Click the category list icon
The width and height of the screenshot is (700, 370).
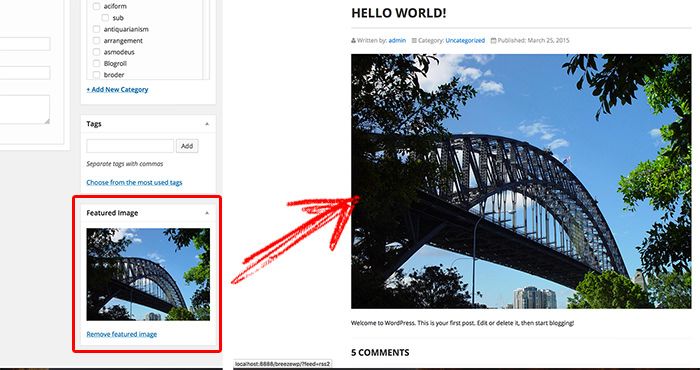414,40
